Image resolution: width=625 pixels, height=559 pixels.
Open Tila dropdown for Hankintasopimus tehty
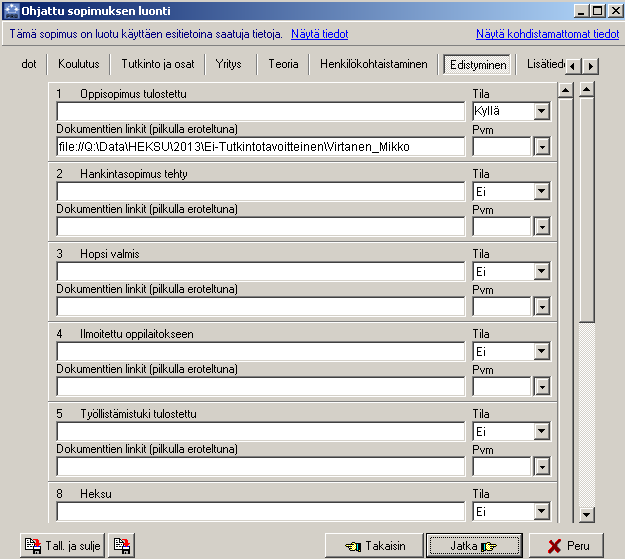542,191
